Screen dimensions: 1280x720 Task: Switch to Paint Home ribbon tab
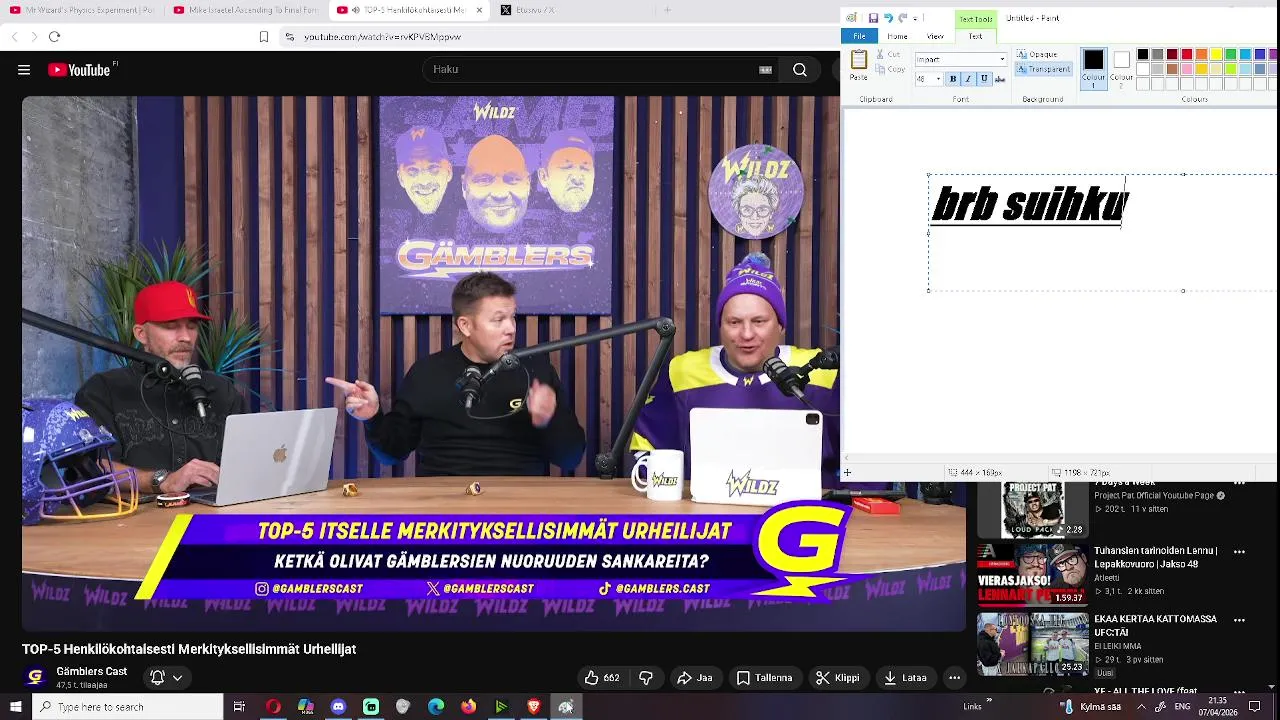897,36
